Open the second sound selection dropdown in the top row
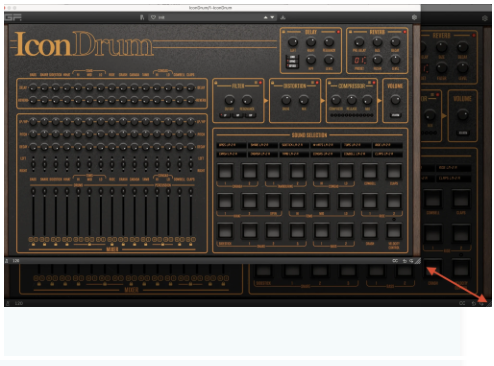This screenshot has height=366, width=494. (263, 145)
